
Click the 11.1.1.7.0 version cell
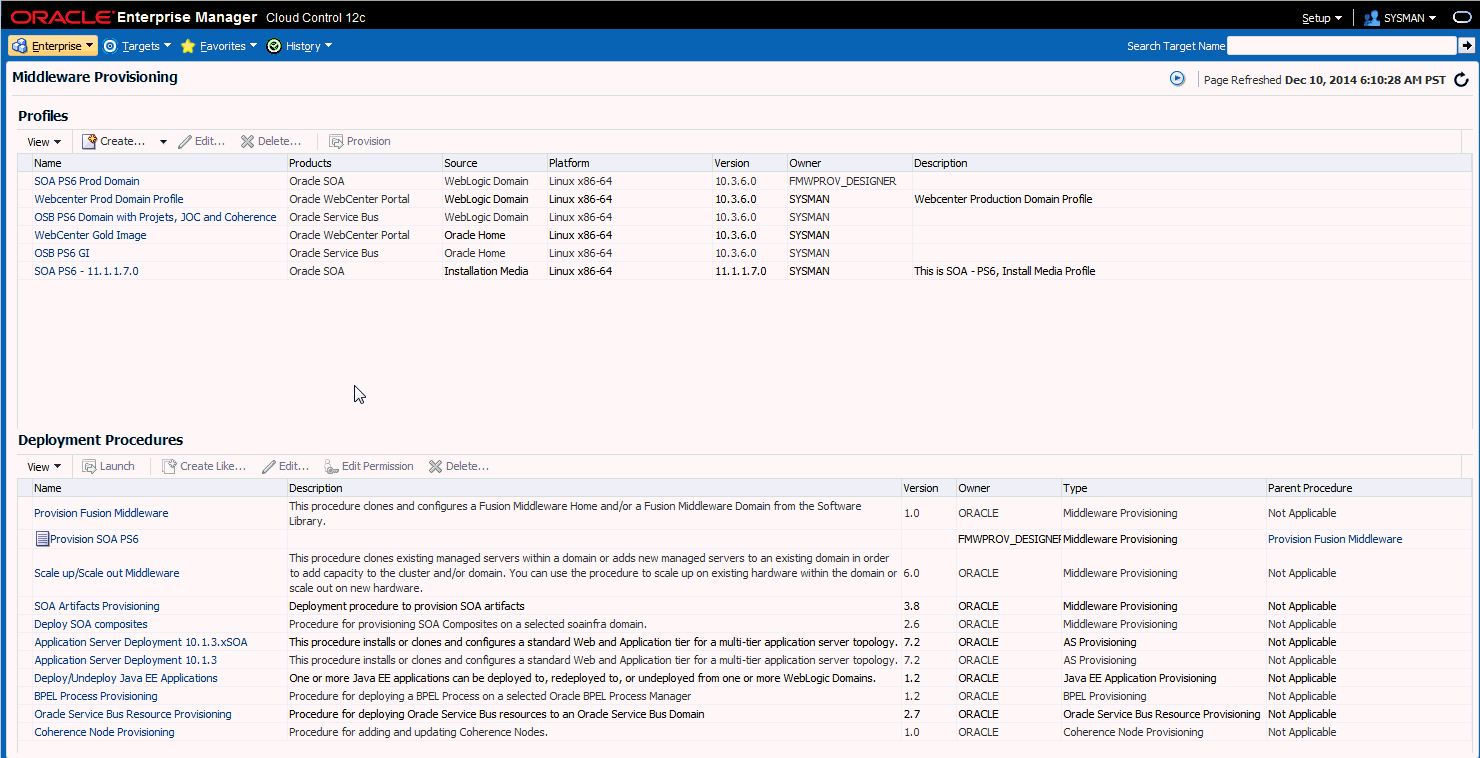pos(741,271)
